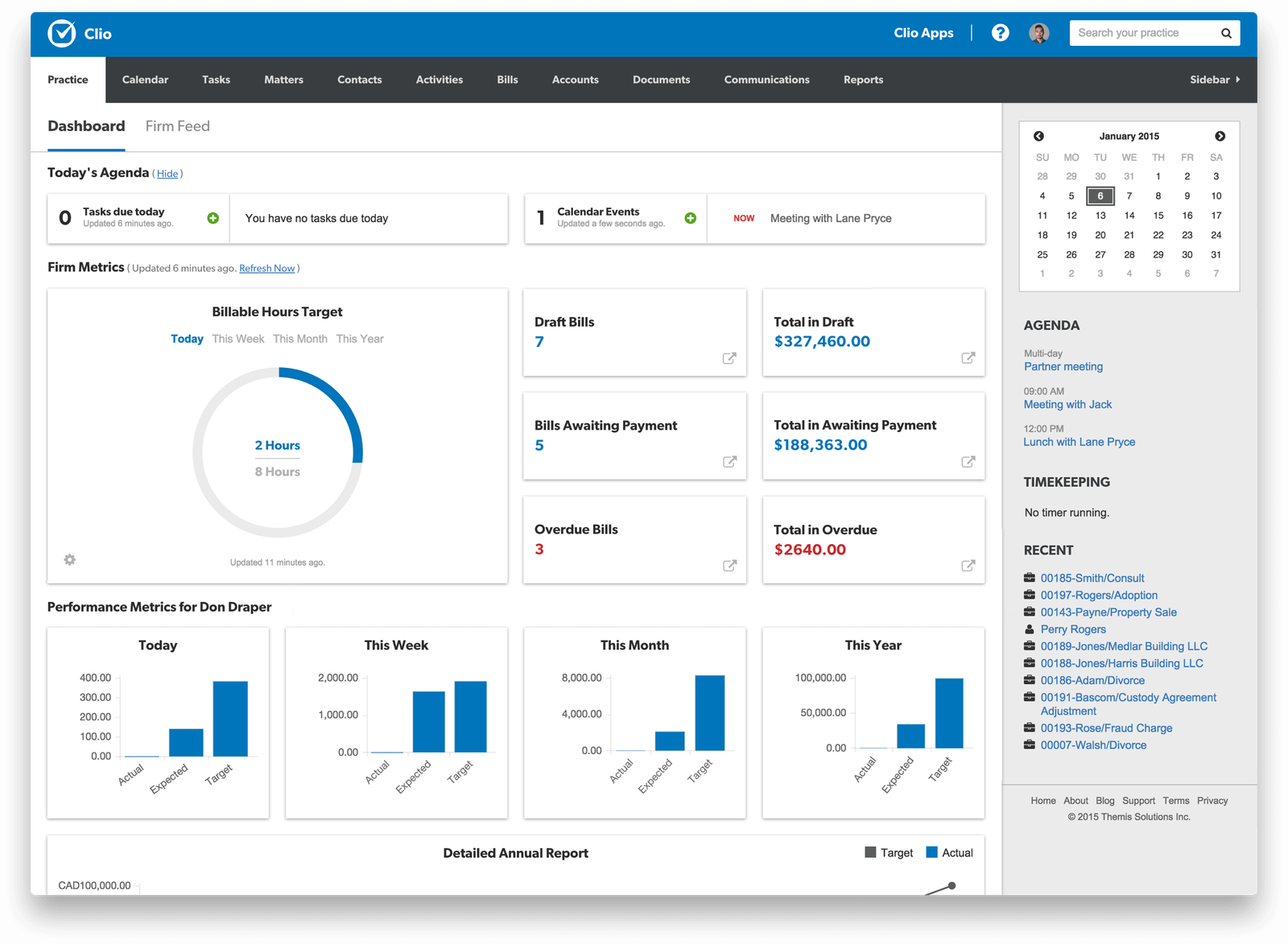1288x944 pixels.
Task: Toggle Actual series in Annual Report legend
Action: pos(950,852)
